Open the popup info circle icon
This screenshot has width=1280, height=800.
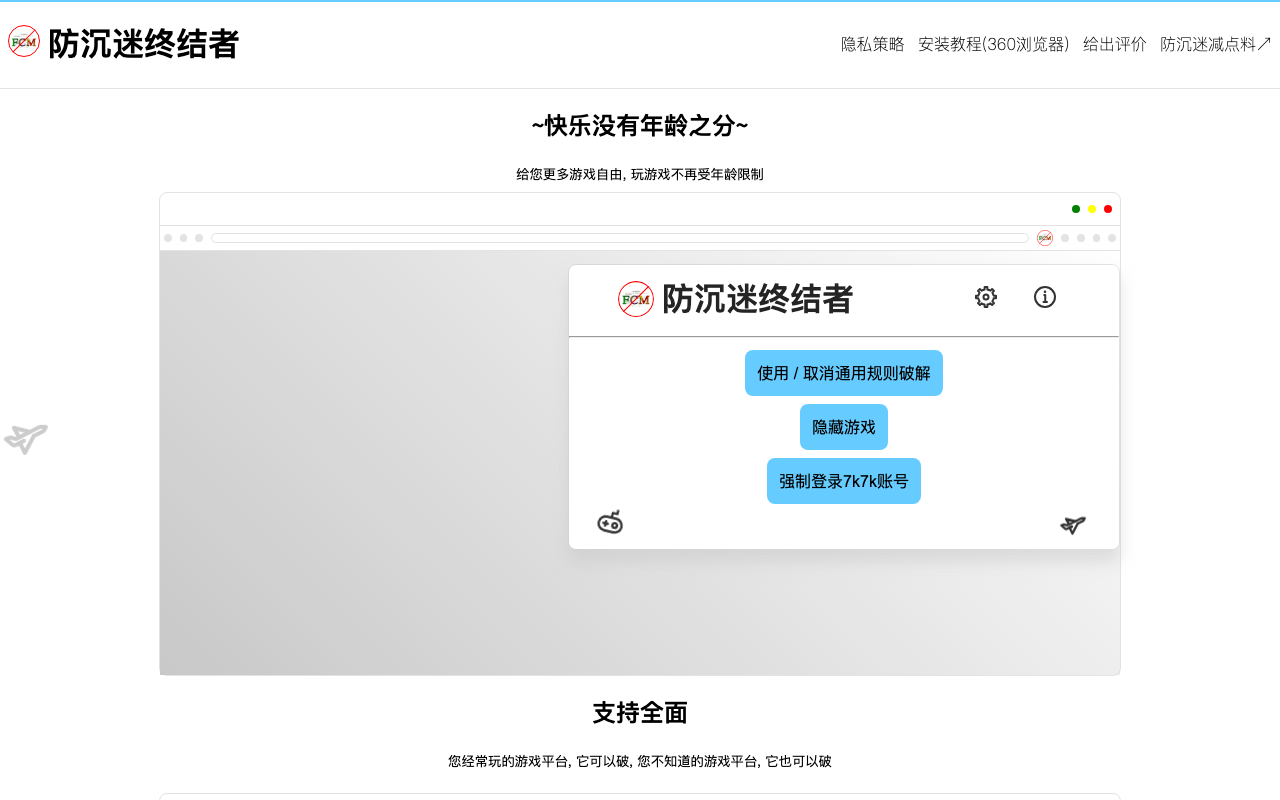click(1045, 297)
